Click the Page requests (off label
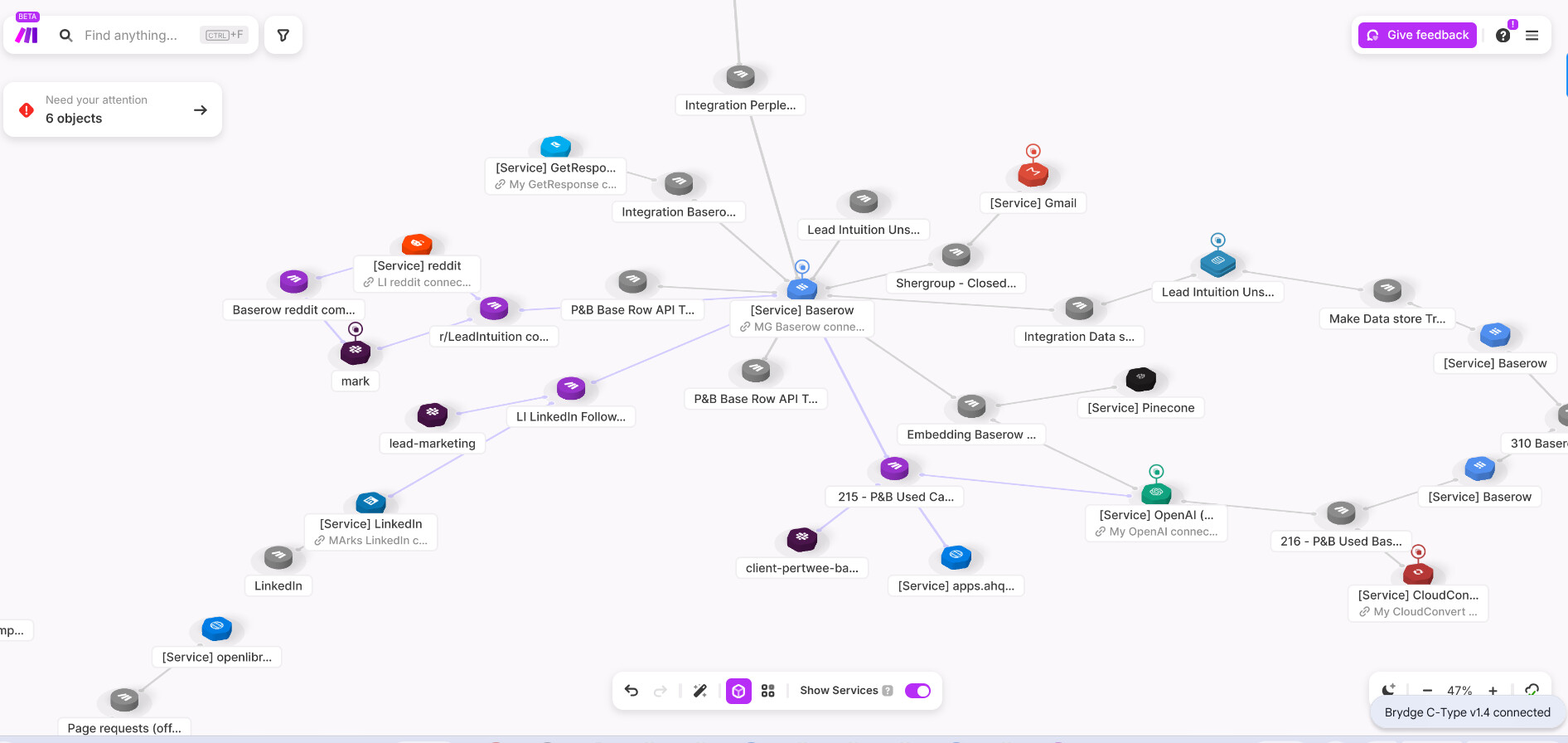The width and height of the screenshot is (1568, 743). (x=124, y=728)
